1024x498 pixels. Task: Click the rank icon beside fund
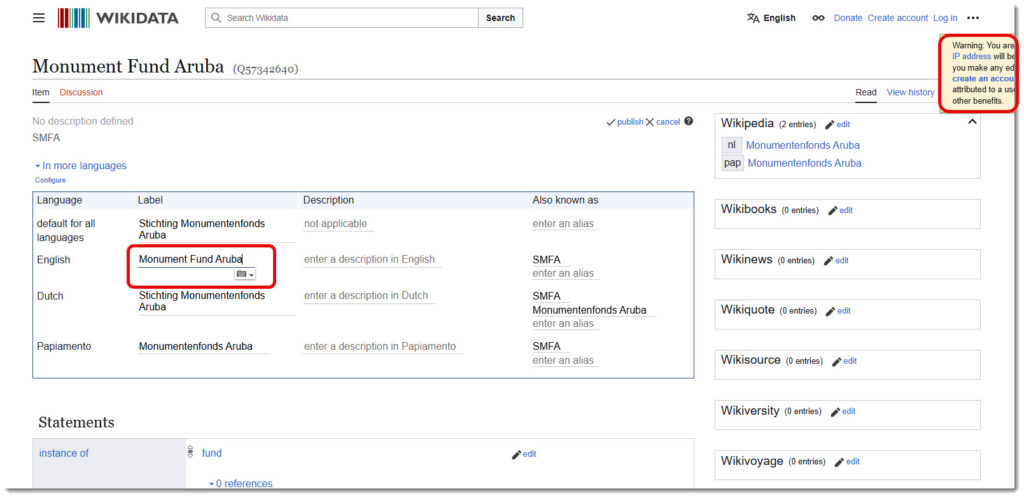190,453
